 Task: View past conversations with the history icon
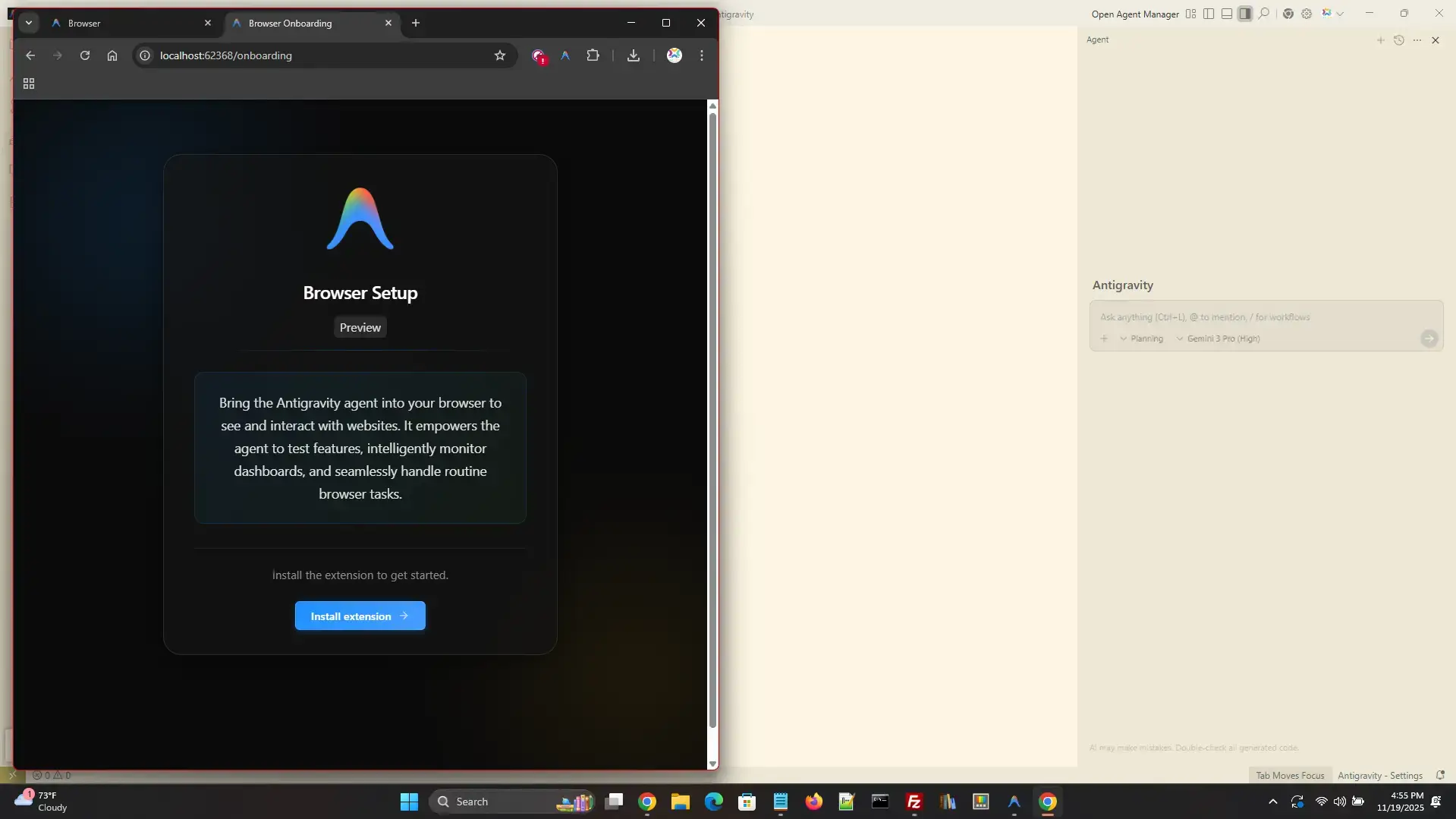pos(1398,40)
